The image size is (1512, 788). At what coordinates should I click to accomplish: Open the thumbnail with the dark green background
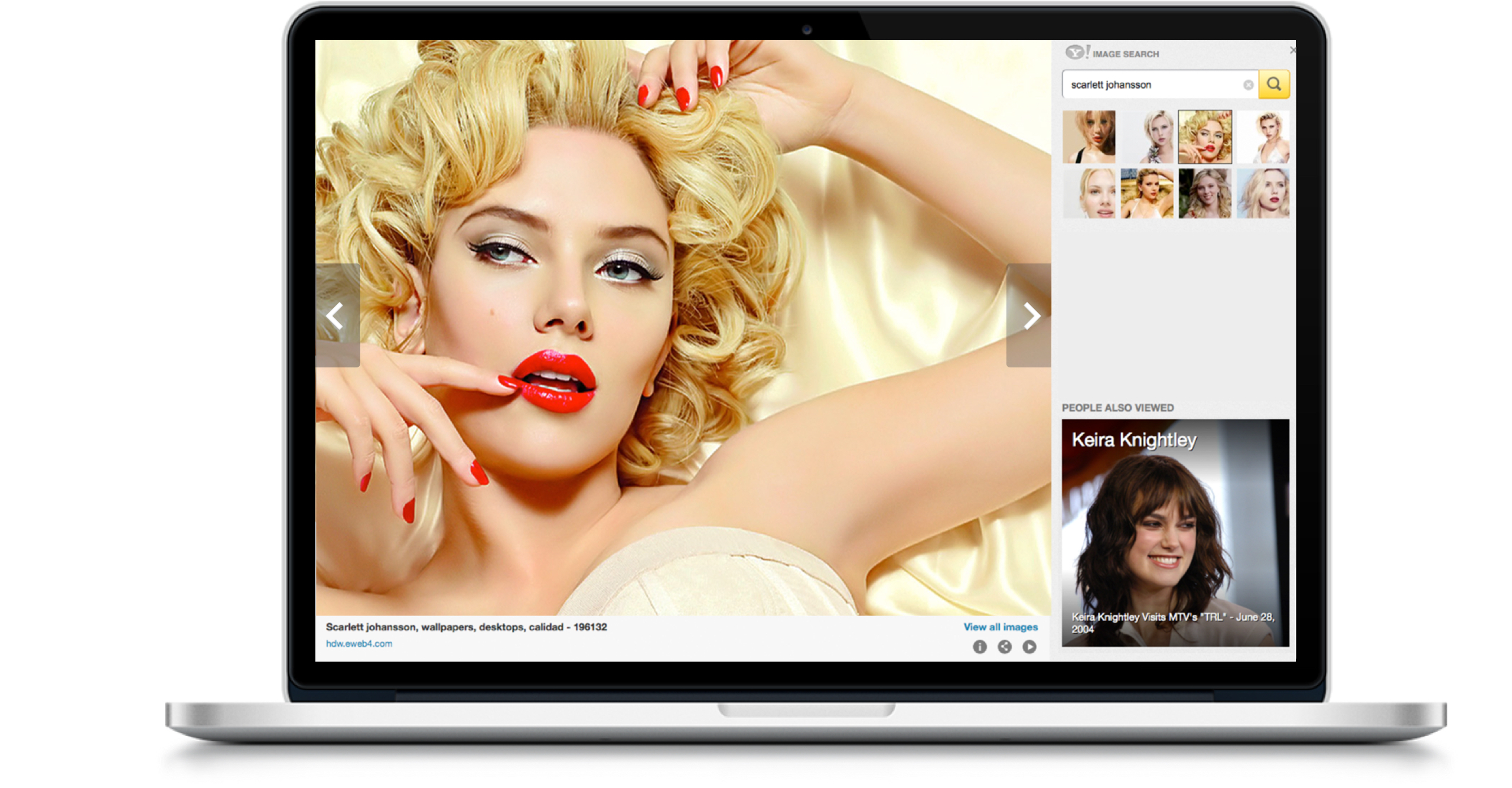point(1205,194)
